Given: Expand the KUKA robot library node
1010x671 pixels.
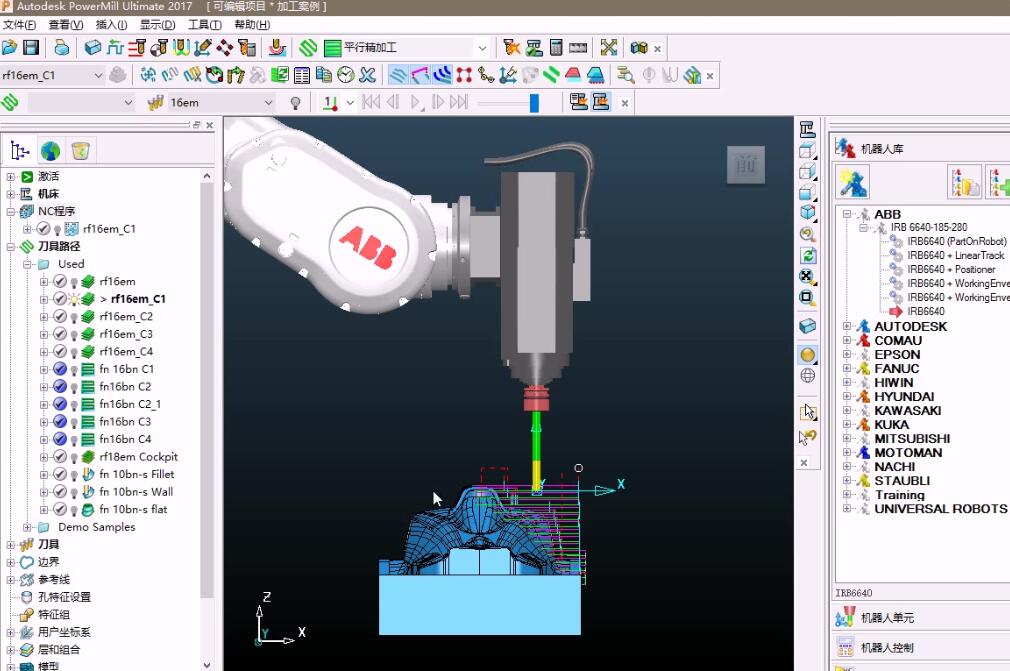Looking at the screenshot, I should 846,424.
